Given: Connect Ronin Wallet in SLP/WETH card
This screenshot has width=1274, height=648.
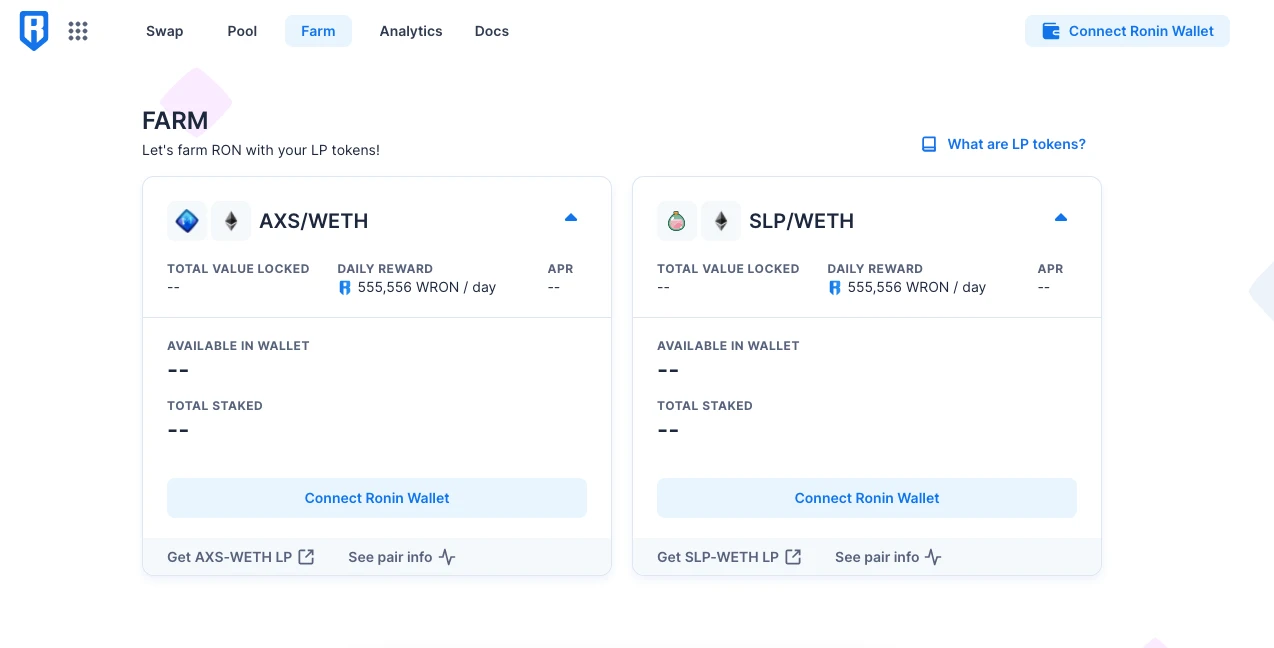Looking at the screenshot, I should point(867,498).
